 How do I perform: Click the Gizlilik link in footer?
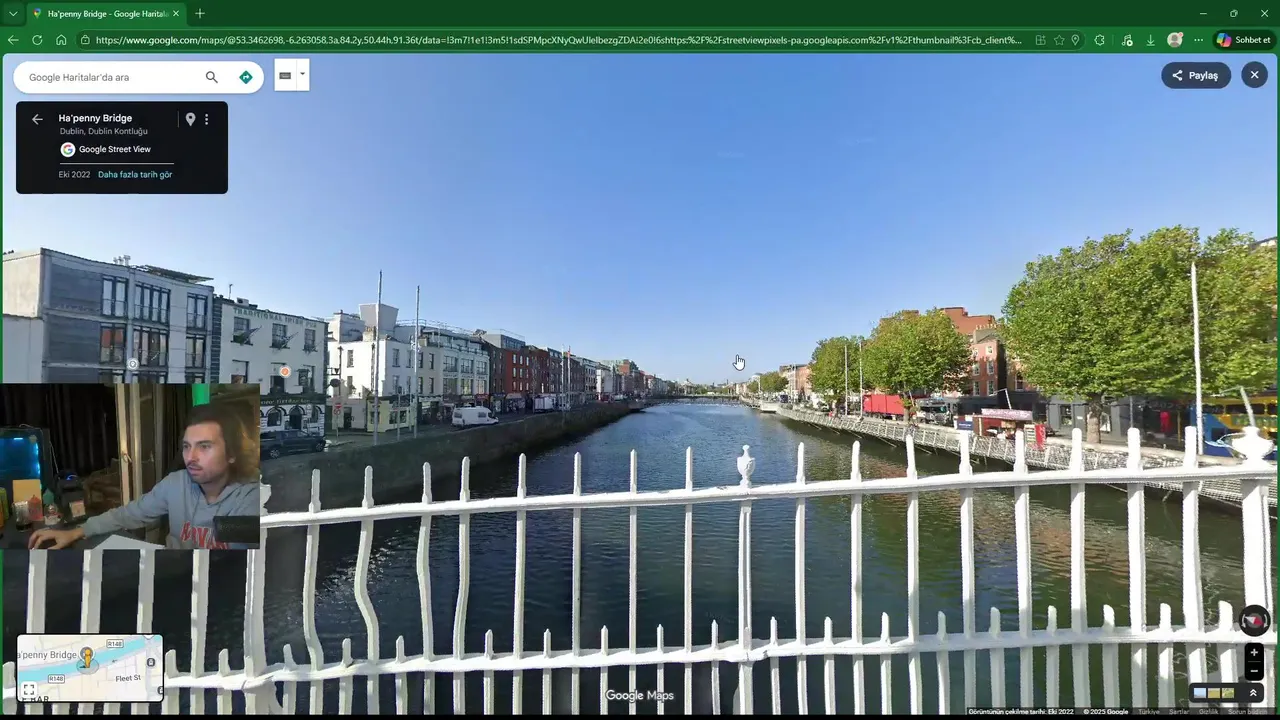pyautogui.click(x=1208, y=712)
